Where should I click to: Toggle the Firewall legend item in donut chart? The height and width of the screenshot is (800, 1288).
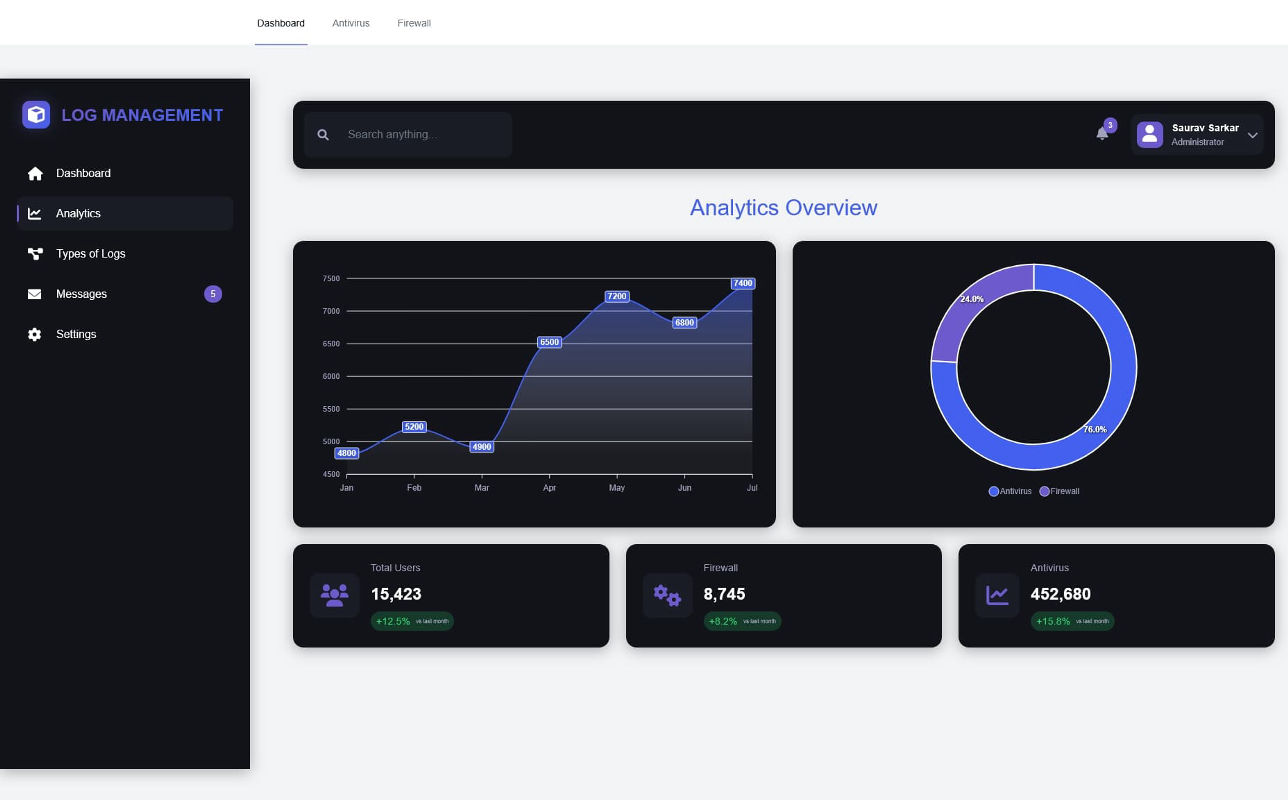[x=1060, y=491]
